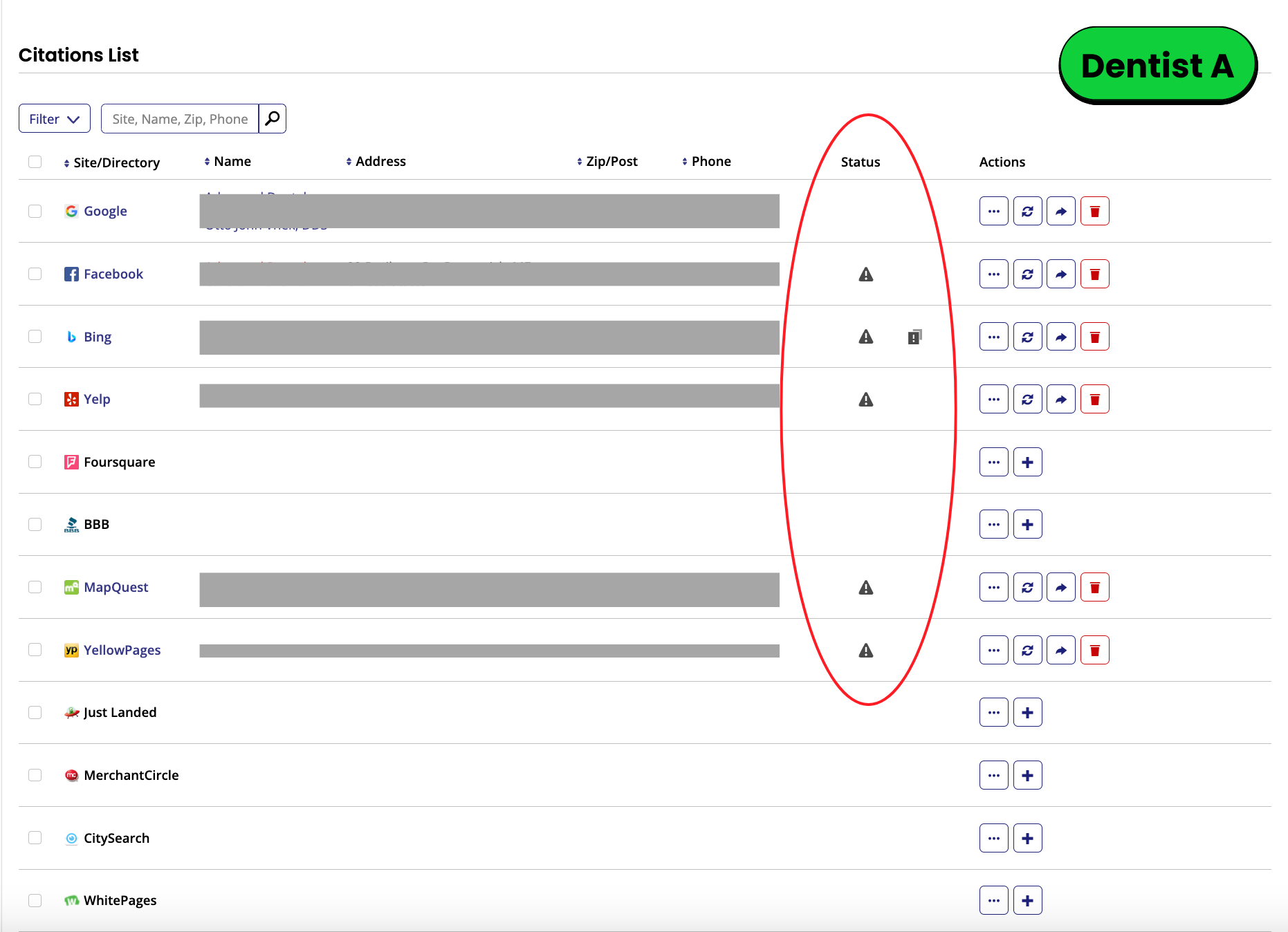Delete the Google citation with trash icon
The height and width of the screenshot is (932, 1288).
point(1094,211)
